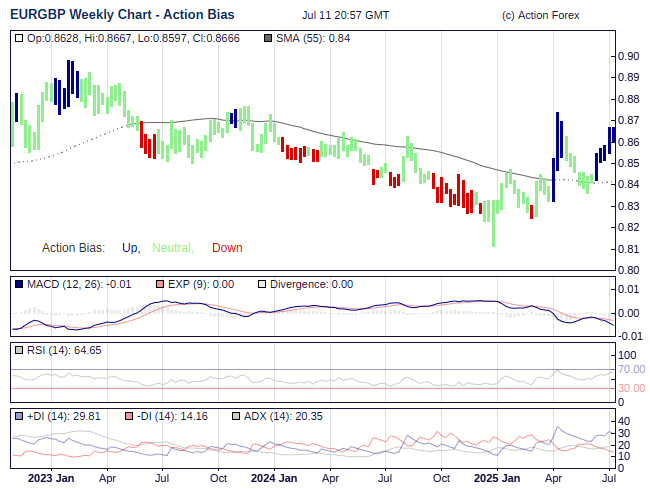Click the pink EXP (9) legend square
The width and height of the screenshot is (650, 489).
(x=161, y=285)
